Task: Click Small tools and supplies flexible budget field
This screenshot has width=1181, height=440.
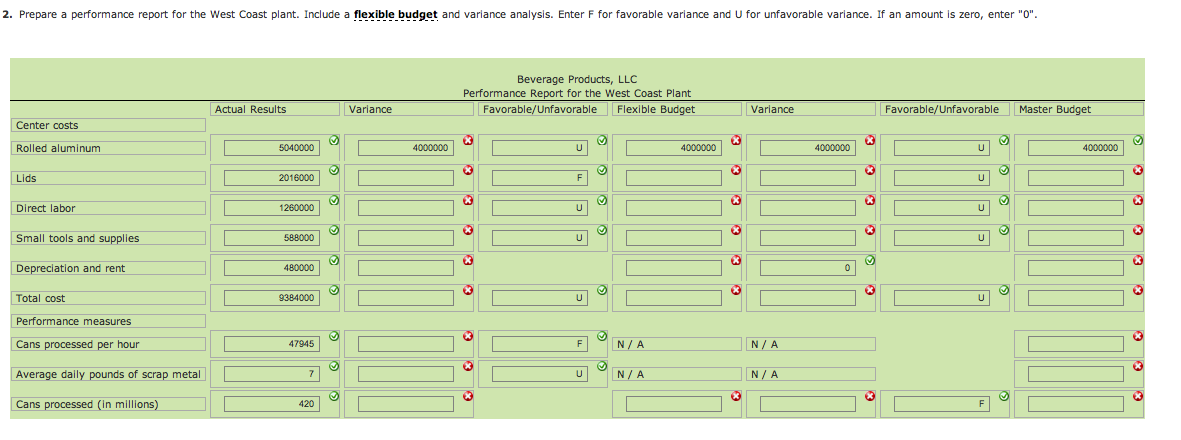Action: [673, 238]
